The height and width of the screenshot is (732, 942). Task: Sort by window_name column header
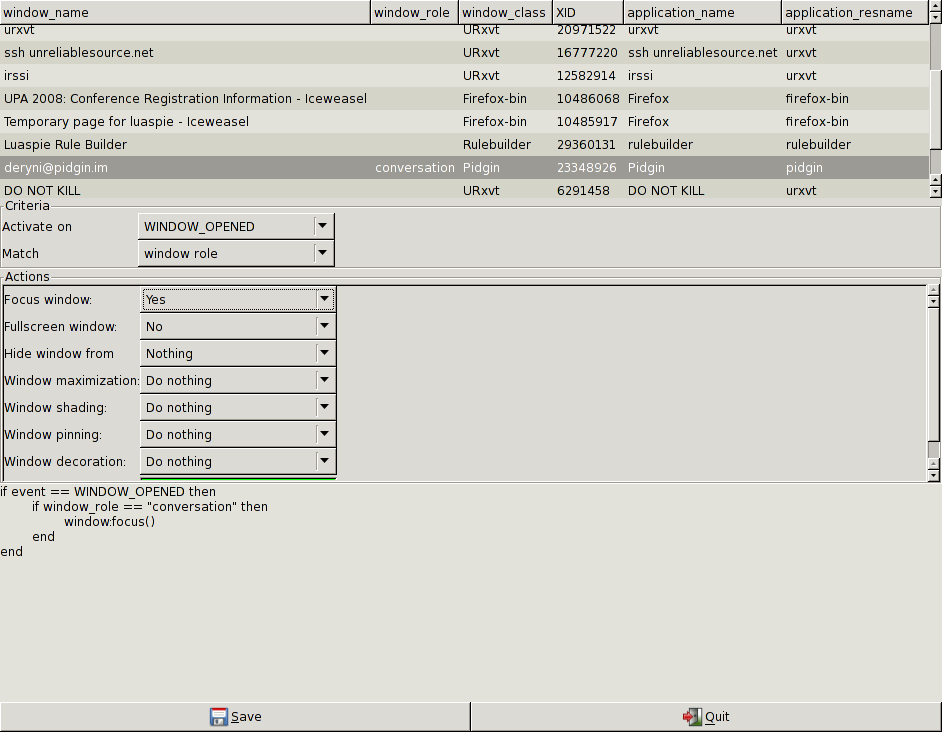[185, 12]
